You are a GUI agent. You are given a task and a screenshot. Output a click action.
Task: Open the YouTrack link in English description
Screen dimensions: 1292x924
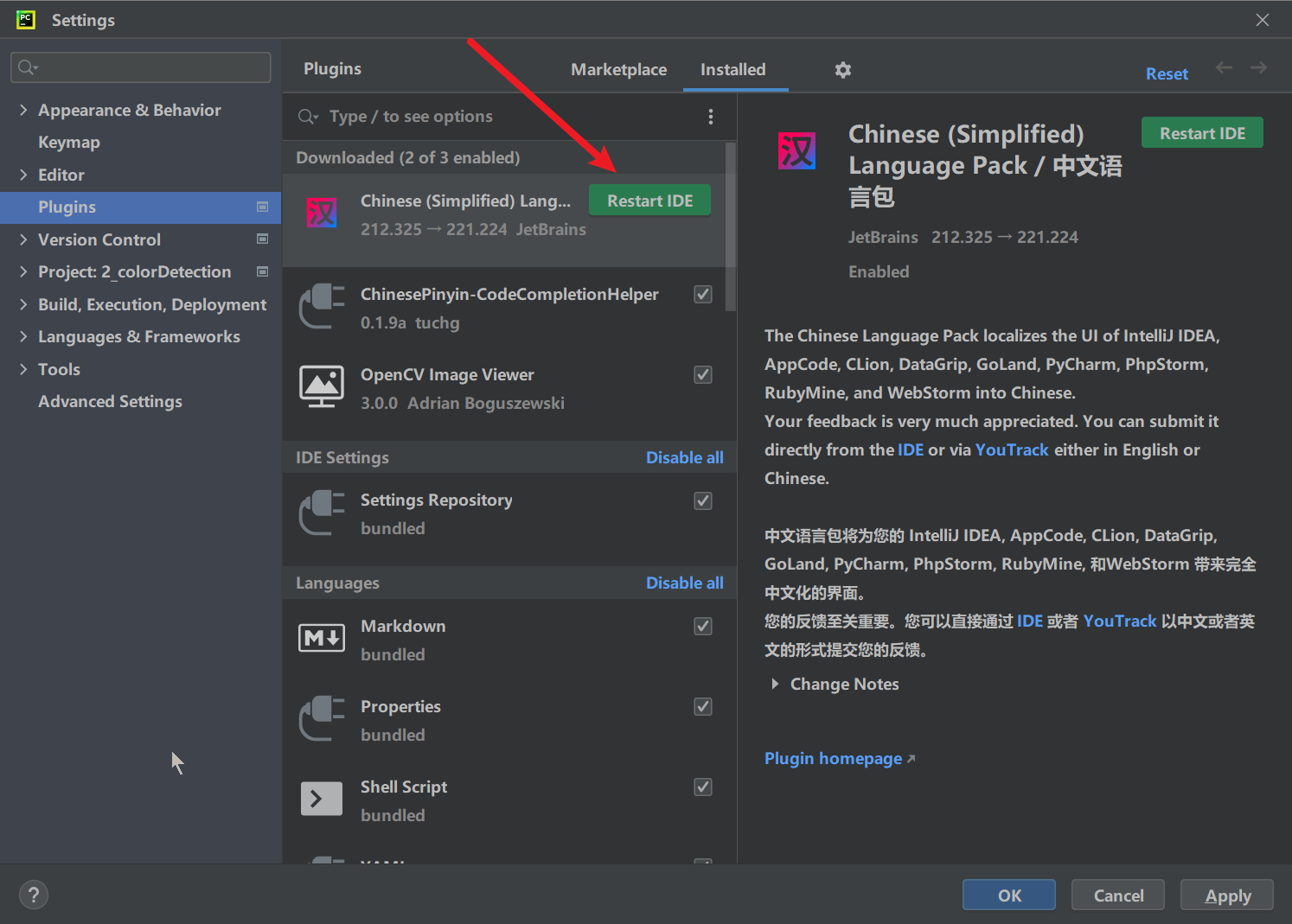[1012, 449]
